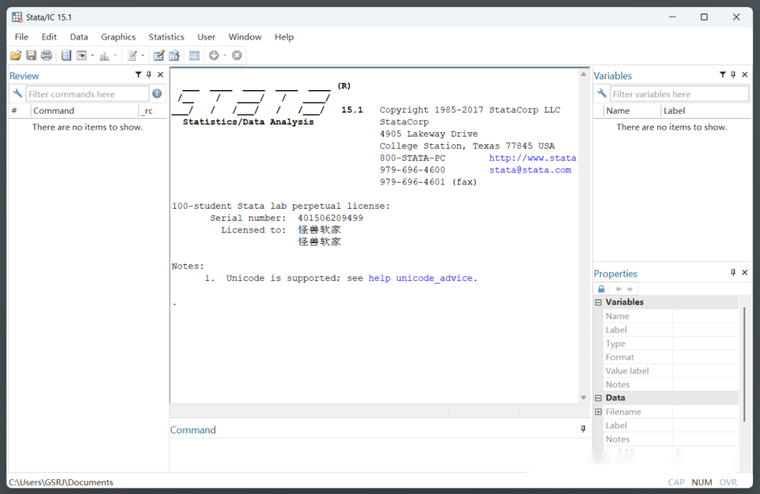Click the Properties next variable arrow
This screenshot has width=760, height=494.
tap(630, 289)
